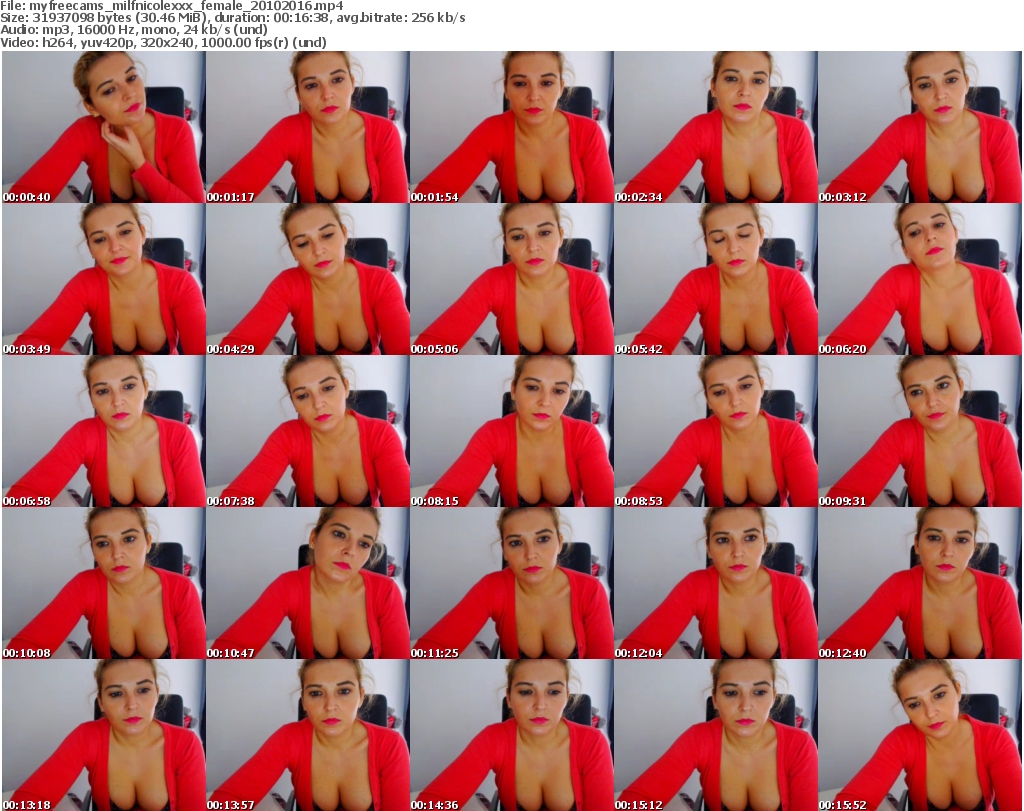Choose the frame labeled 00:11:25

(511, 583)
